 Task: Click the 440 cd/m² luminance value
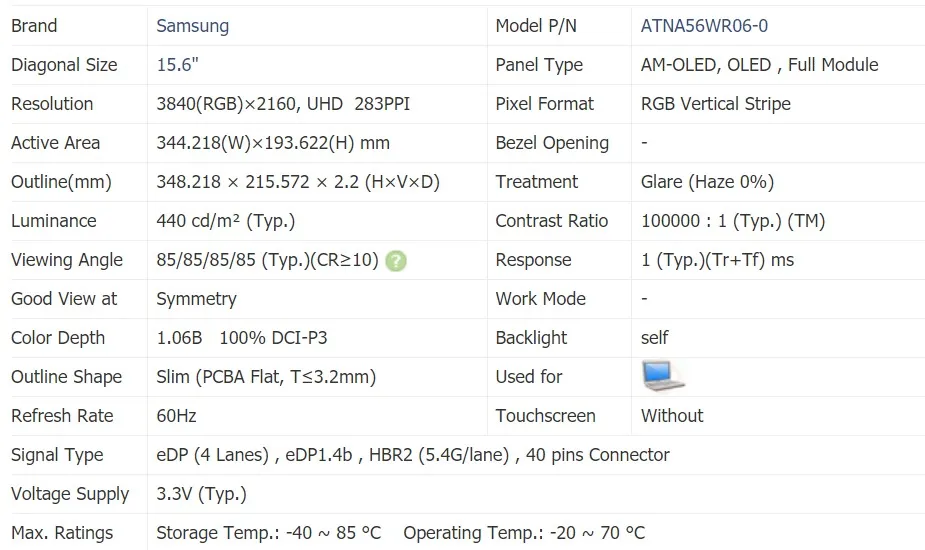225,221
